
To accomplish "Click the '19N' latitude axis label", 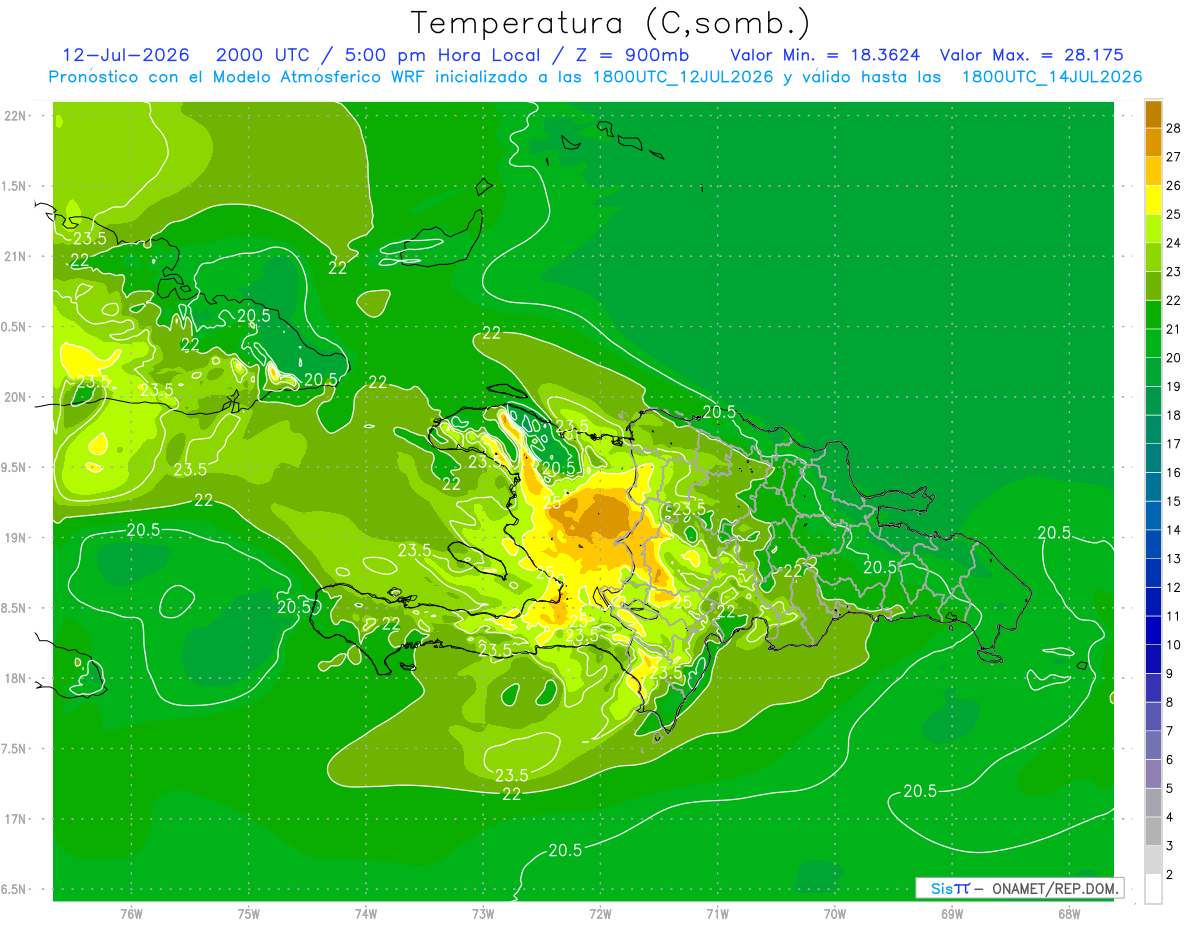I will tap(16, 538).
